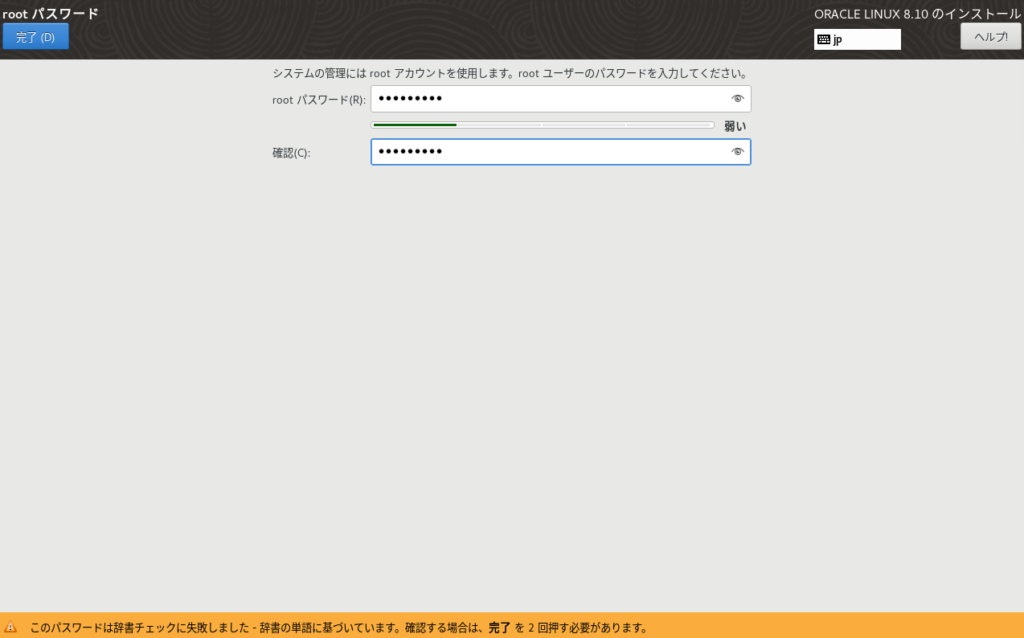This screenshot has width=1024, height=638.
Task: Show the root password with eye icon
Action: [737, 99]
